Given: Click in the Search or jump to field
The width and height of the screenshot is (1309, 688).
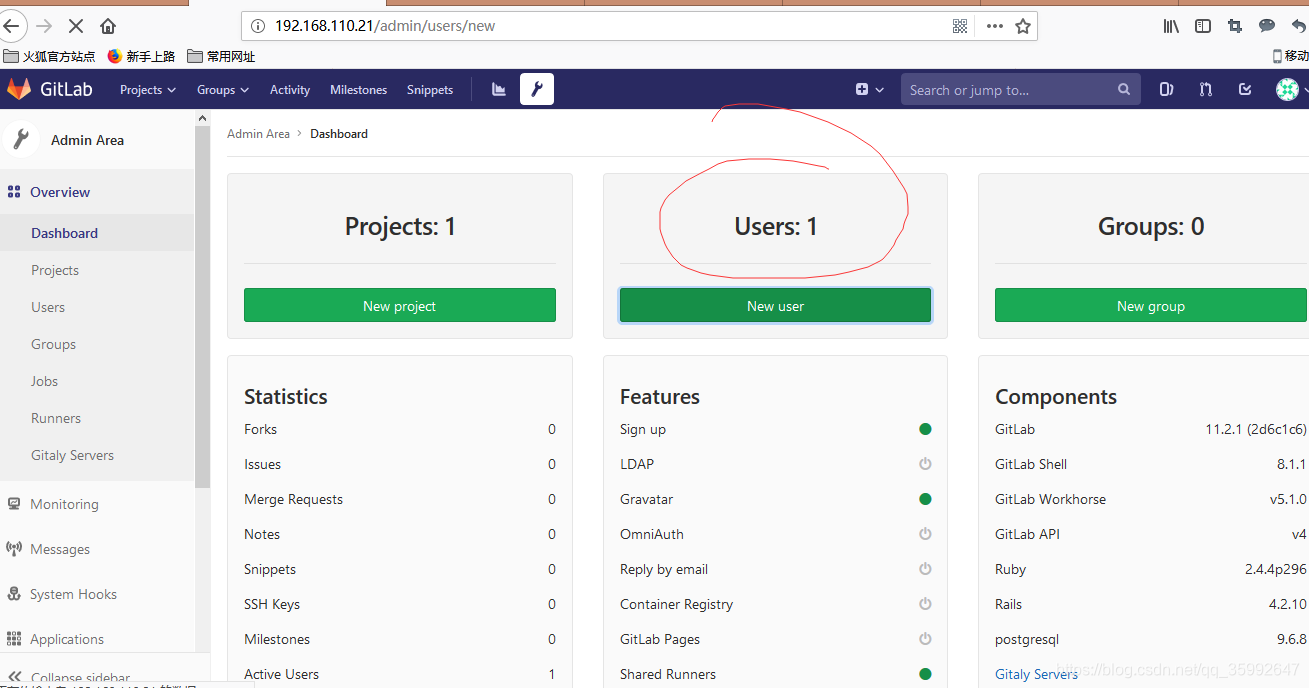Looking at the screenshot, I should pyautogui.click(x=1020, y=89).
